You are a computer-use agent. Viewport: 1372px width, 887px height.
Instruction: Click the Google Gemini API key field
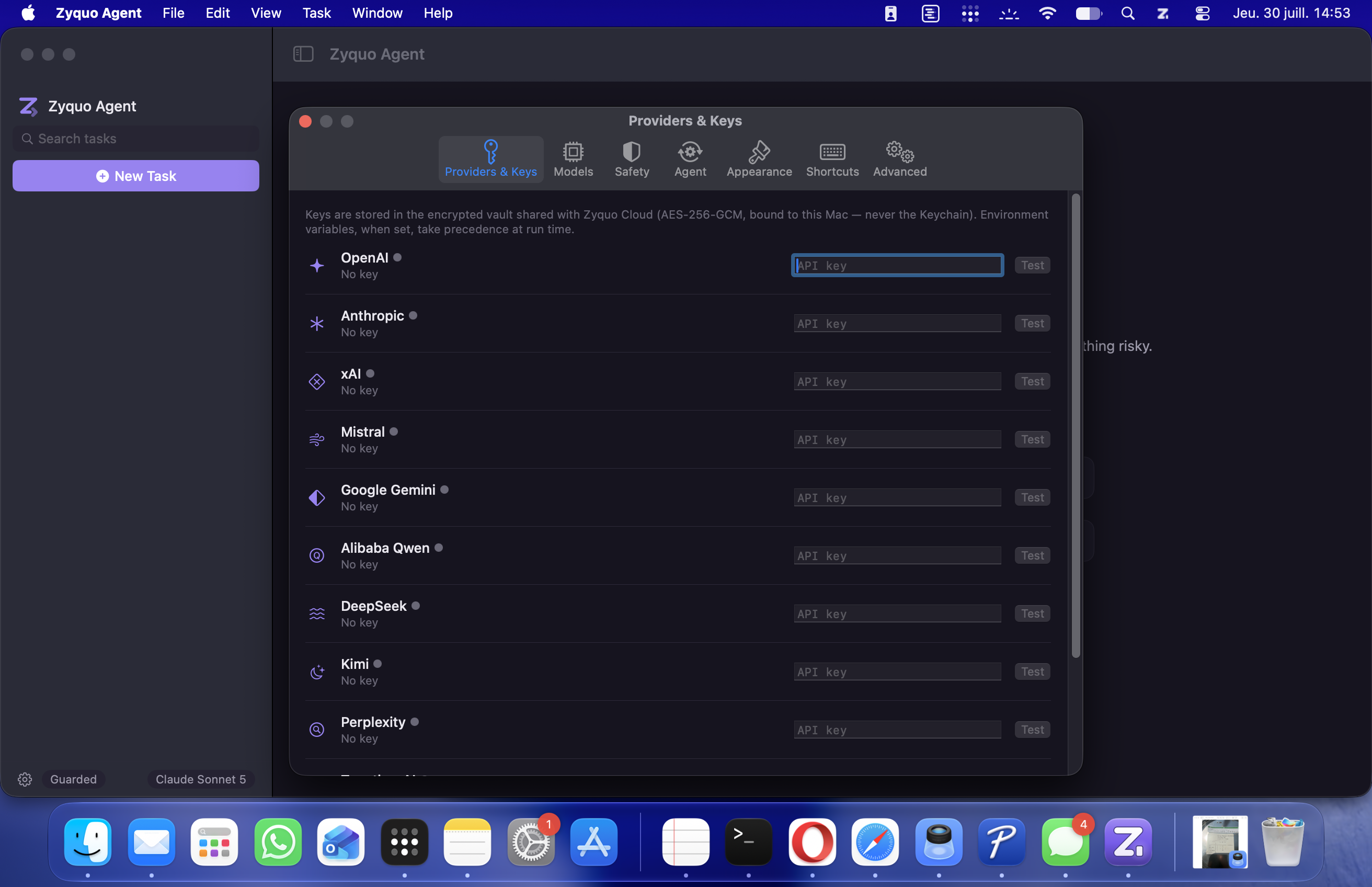tap(897, 498)
